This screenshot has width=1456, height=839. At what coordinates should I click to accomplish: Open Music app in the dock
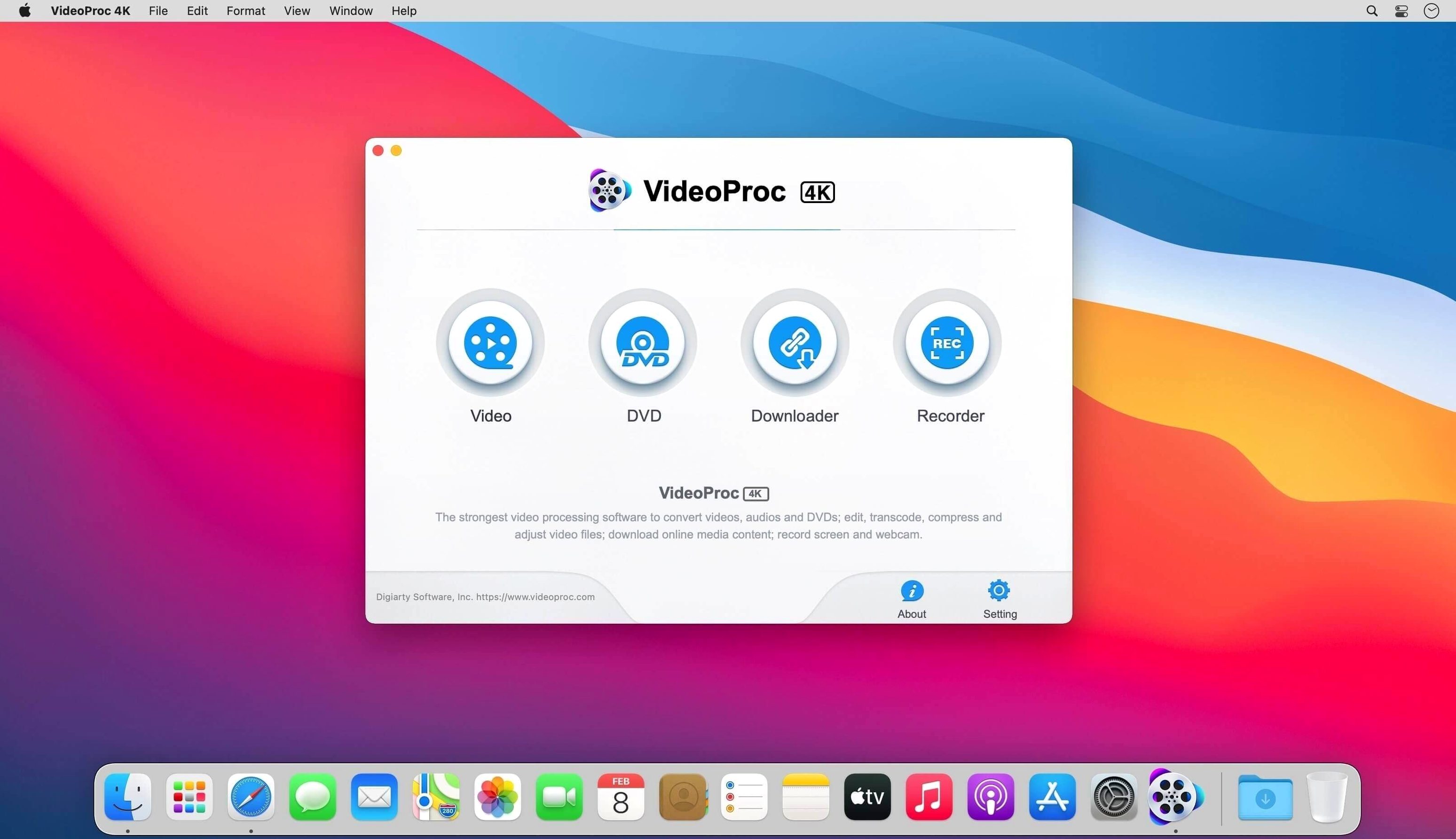pos(929,797)
